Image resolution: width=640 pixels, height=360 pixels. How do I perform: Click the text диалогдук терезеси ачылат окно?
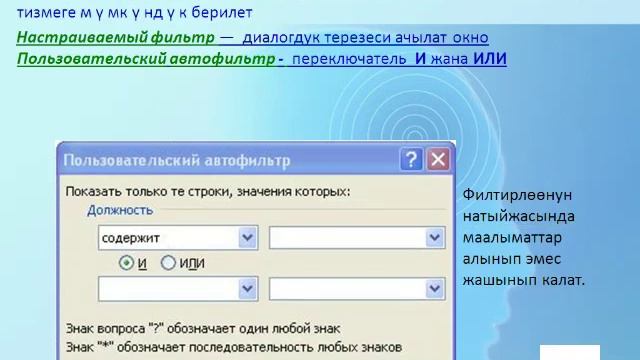(x=365, y=37)
